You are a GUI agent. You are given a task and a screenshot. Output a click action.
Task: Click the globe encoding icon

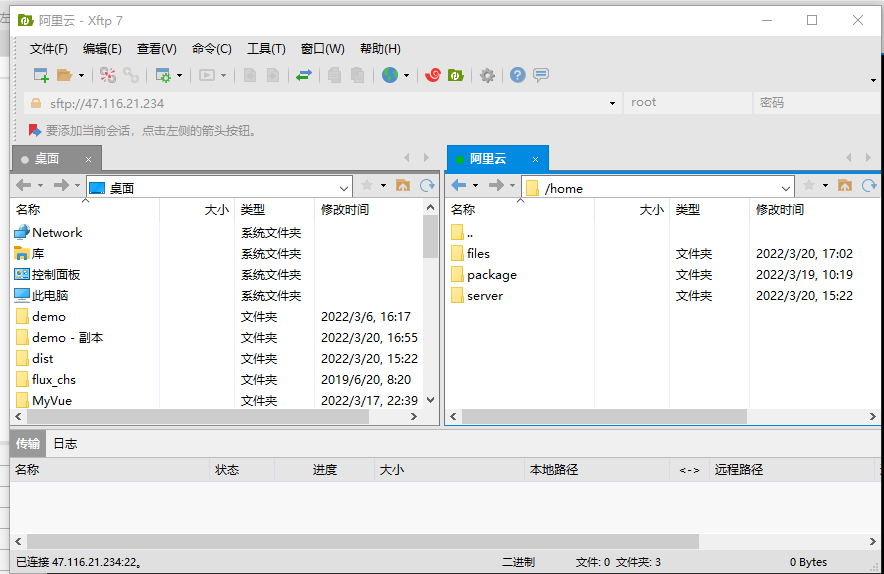pyautogui.click(x=390, y=75)
